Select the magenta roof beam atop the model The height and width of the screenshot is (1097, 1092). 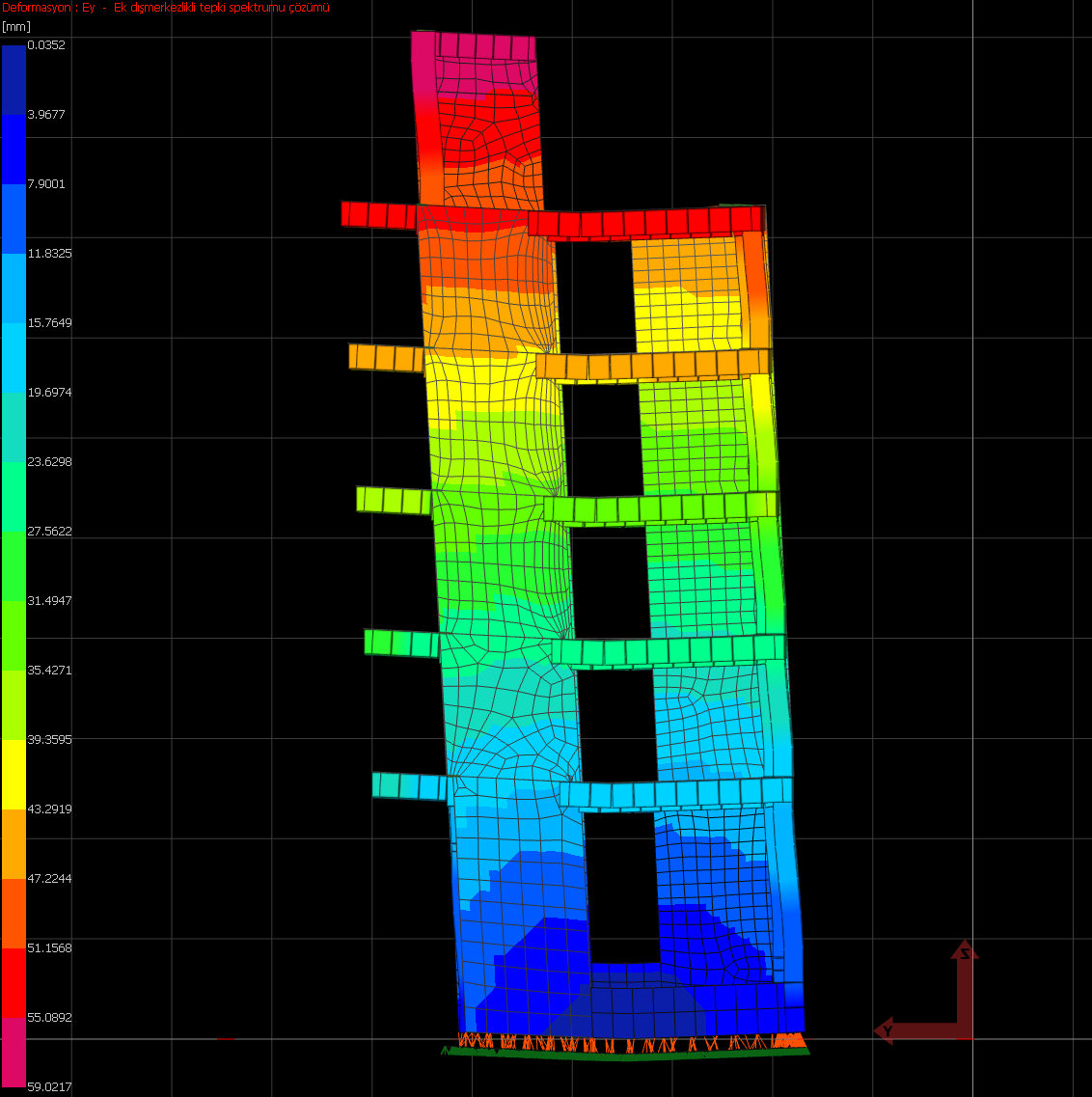(484, 46)
